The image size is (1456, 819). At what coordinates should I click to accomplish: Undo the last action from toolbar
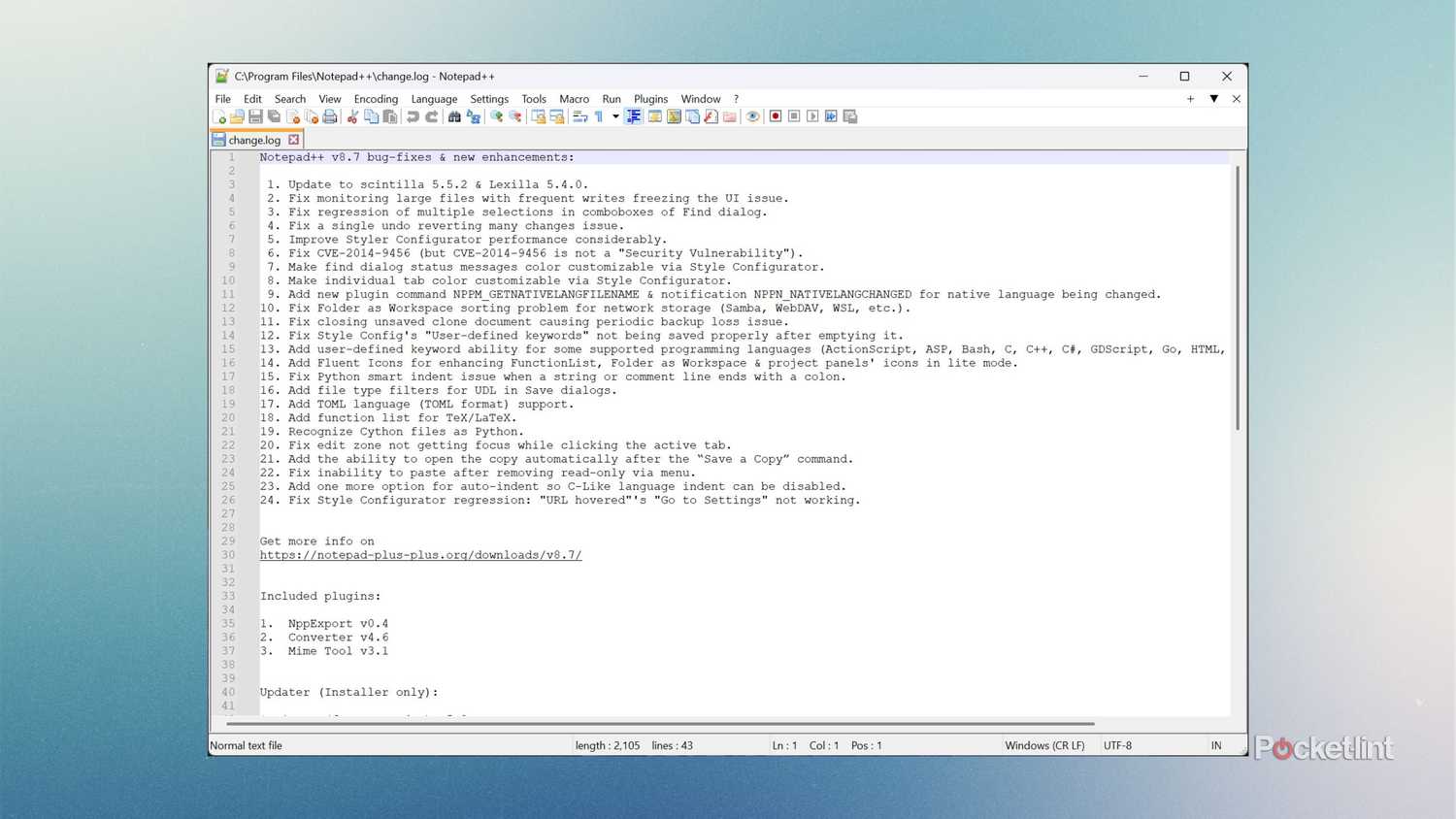[413, 116]
